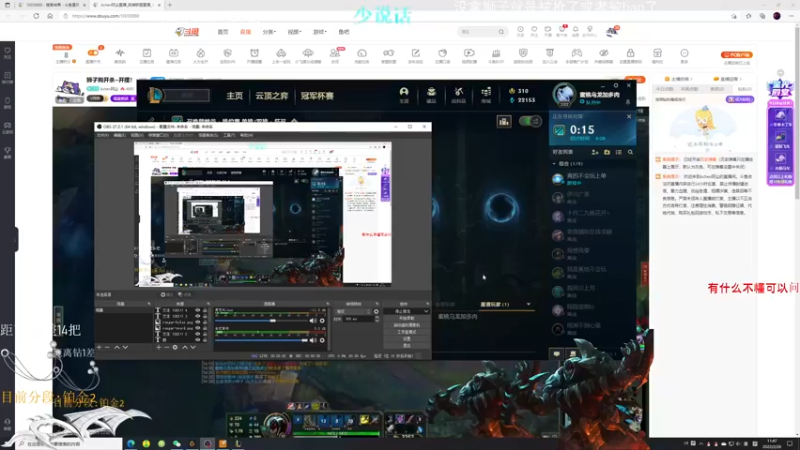Click the new folder icon in friends list
This screenshot has height=450, width=800.
[607, 152]
